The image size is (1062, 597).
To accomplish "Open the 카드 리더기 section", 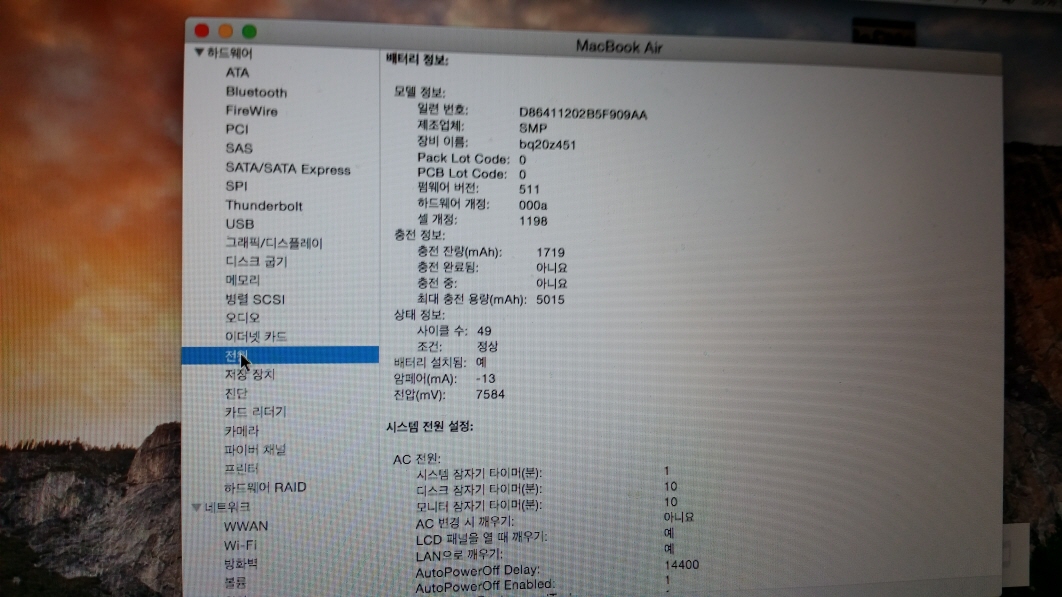I will (255, 412).
